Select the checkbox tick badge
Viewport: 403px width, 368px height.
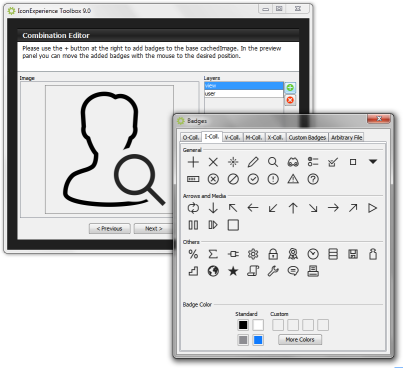333,162
